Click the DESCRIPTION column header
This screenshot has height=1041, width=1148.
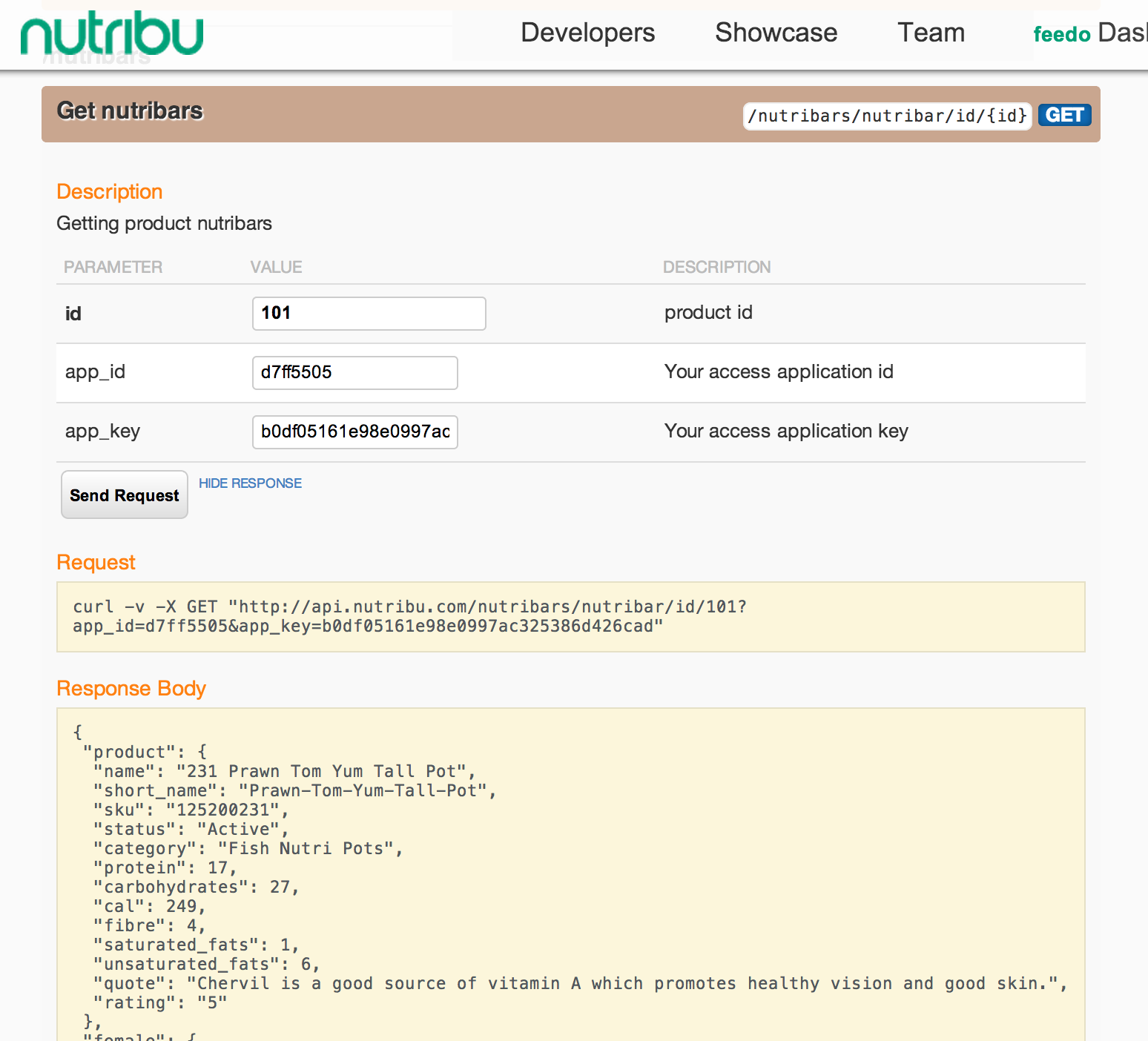[x=716, y=267]
